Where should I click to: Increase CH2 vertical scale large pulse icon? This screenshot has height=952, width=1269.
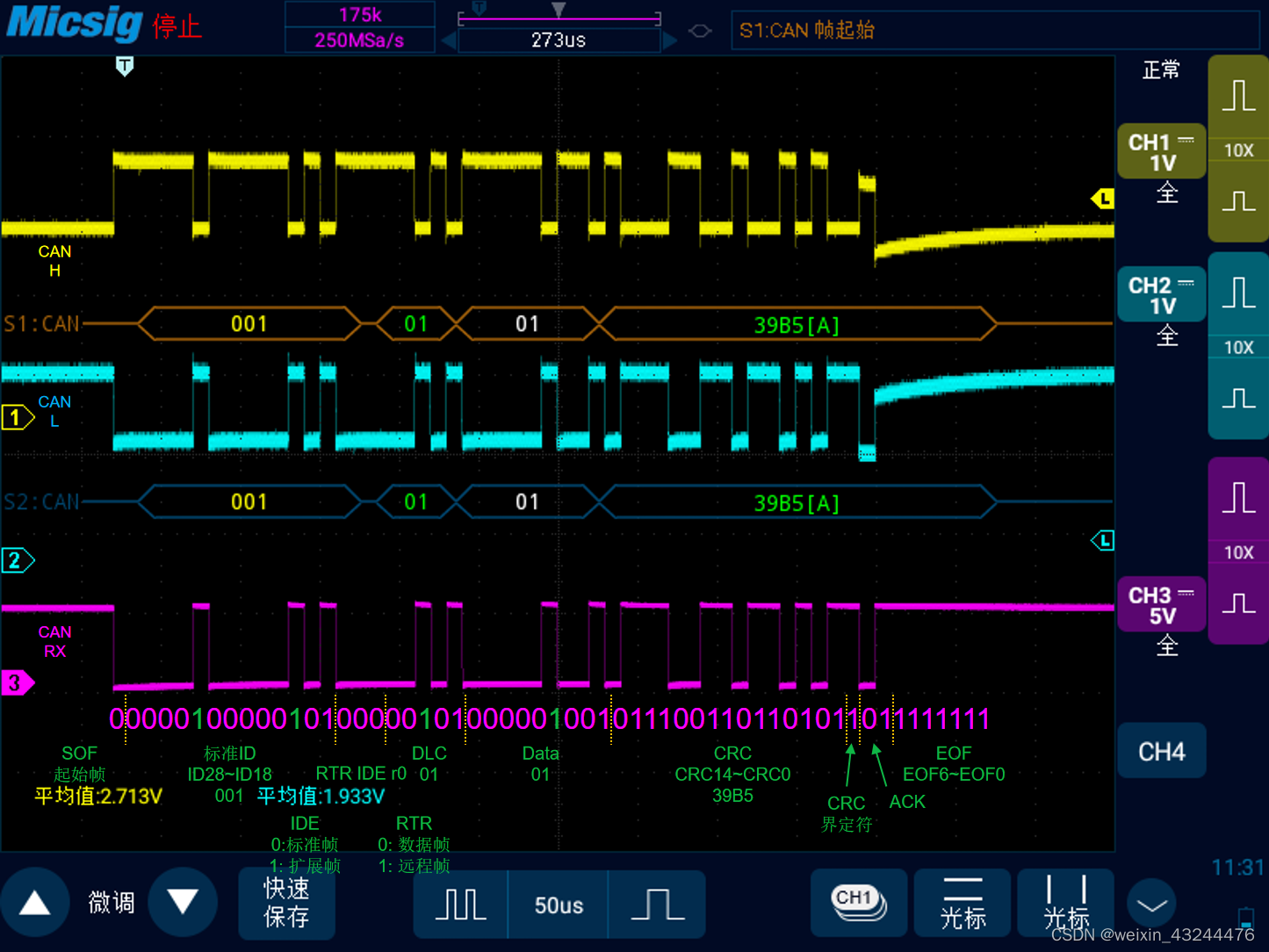[x=1238, y=292]
